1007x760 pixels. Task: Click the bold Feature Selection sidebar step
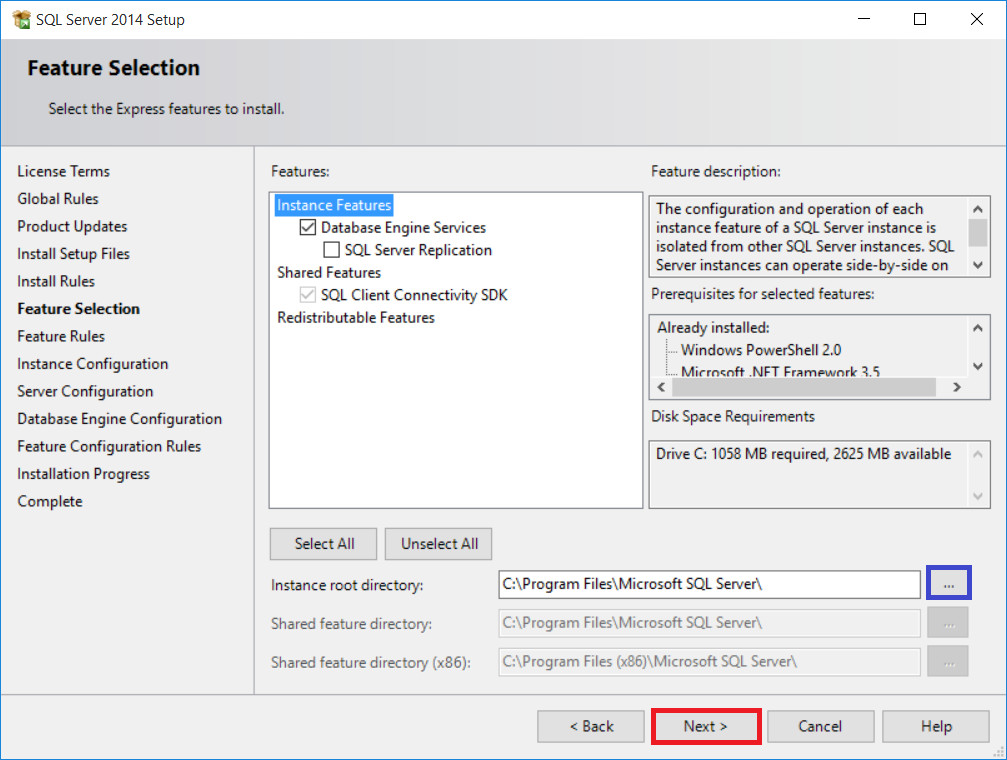[x=78, y=309]
